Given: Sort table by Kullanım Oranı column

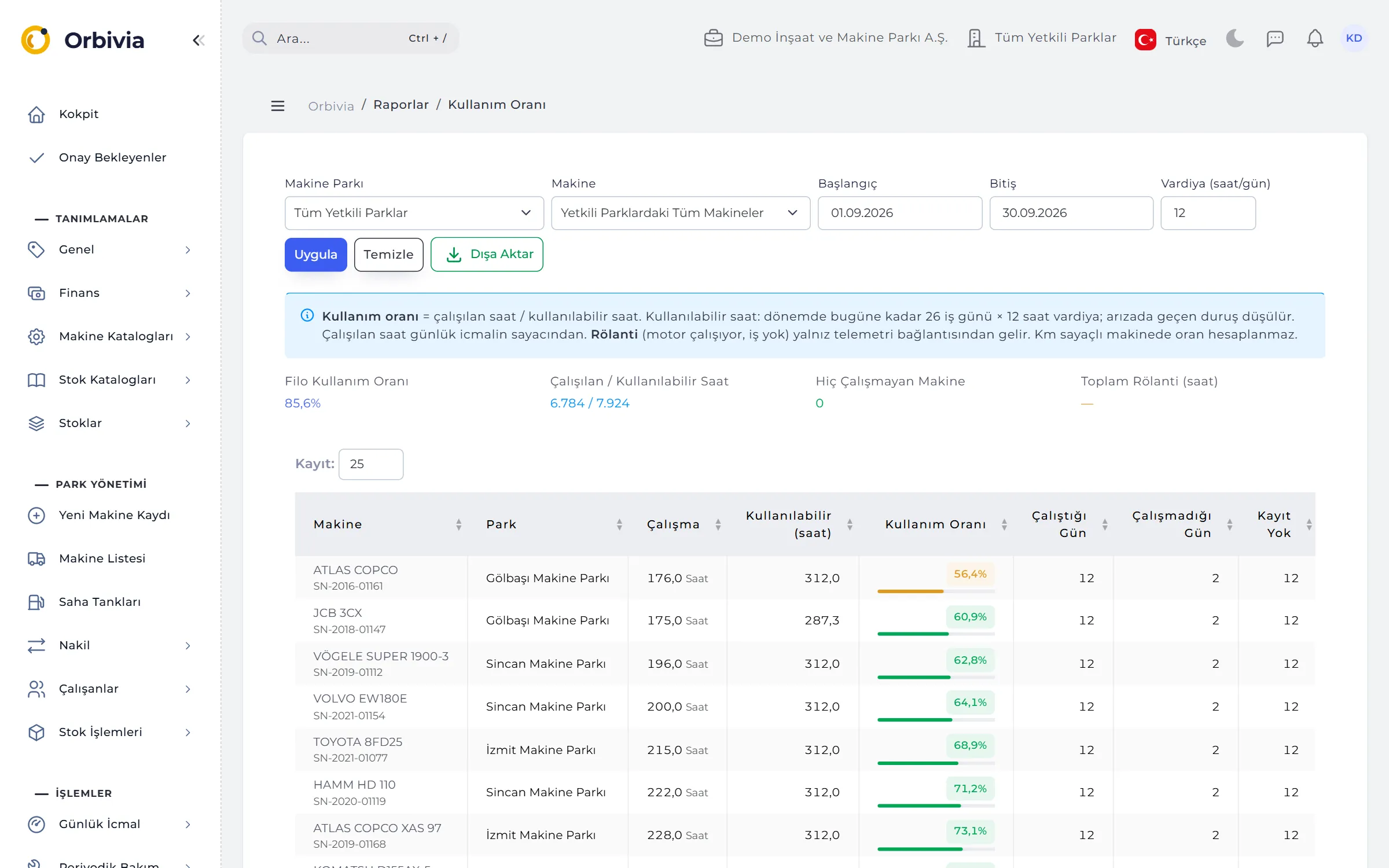Looking at the screenshot, I should 1004,524.
